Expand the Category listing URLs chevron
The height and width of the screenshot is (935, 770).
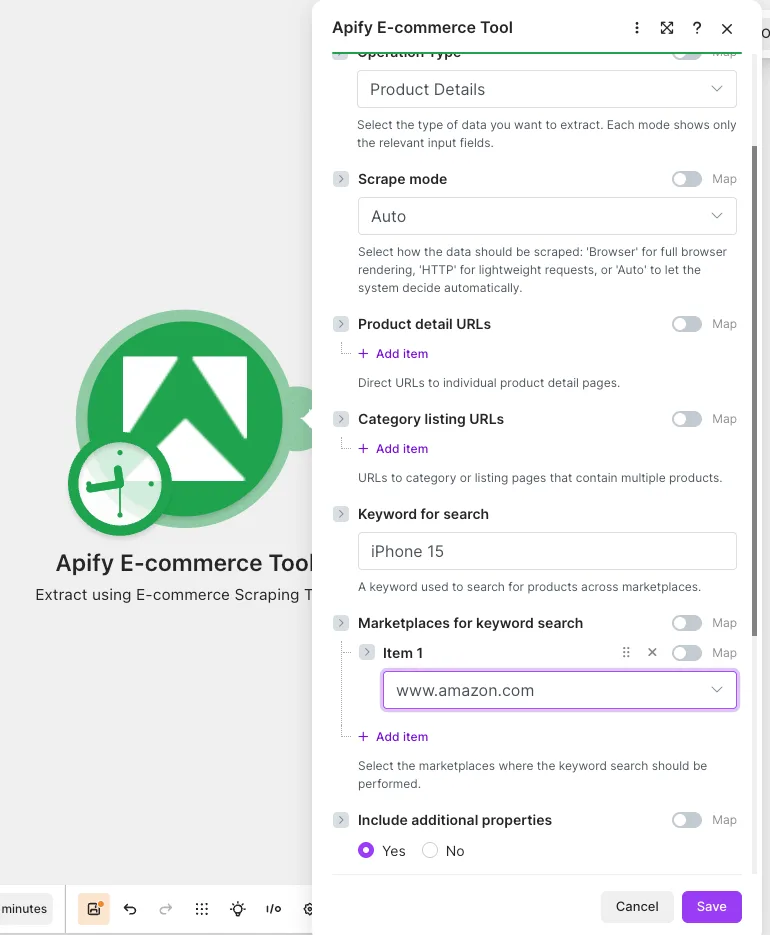341,419
